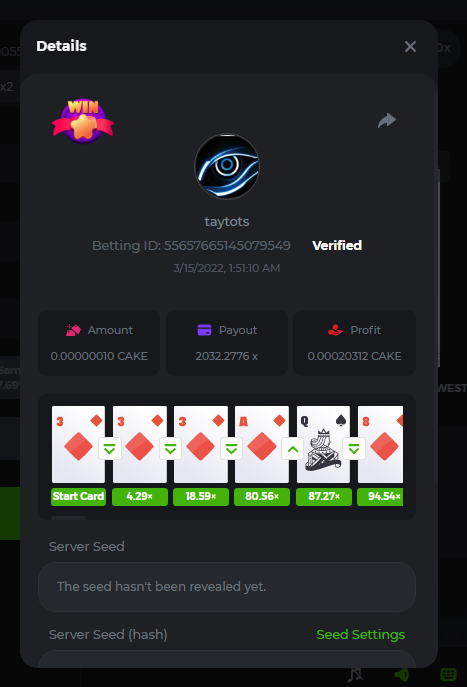The width and height of the screenshot is (467, 687).
Task: Click the Start Card label
Action: click(78, 497)
